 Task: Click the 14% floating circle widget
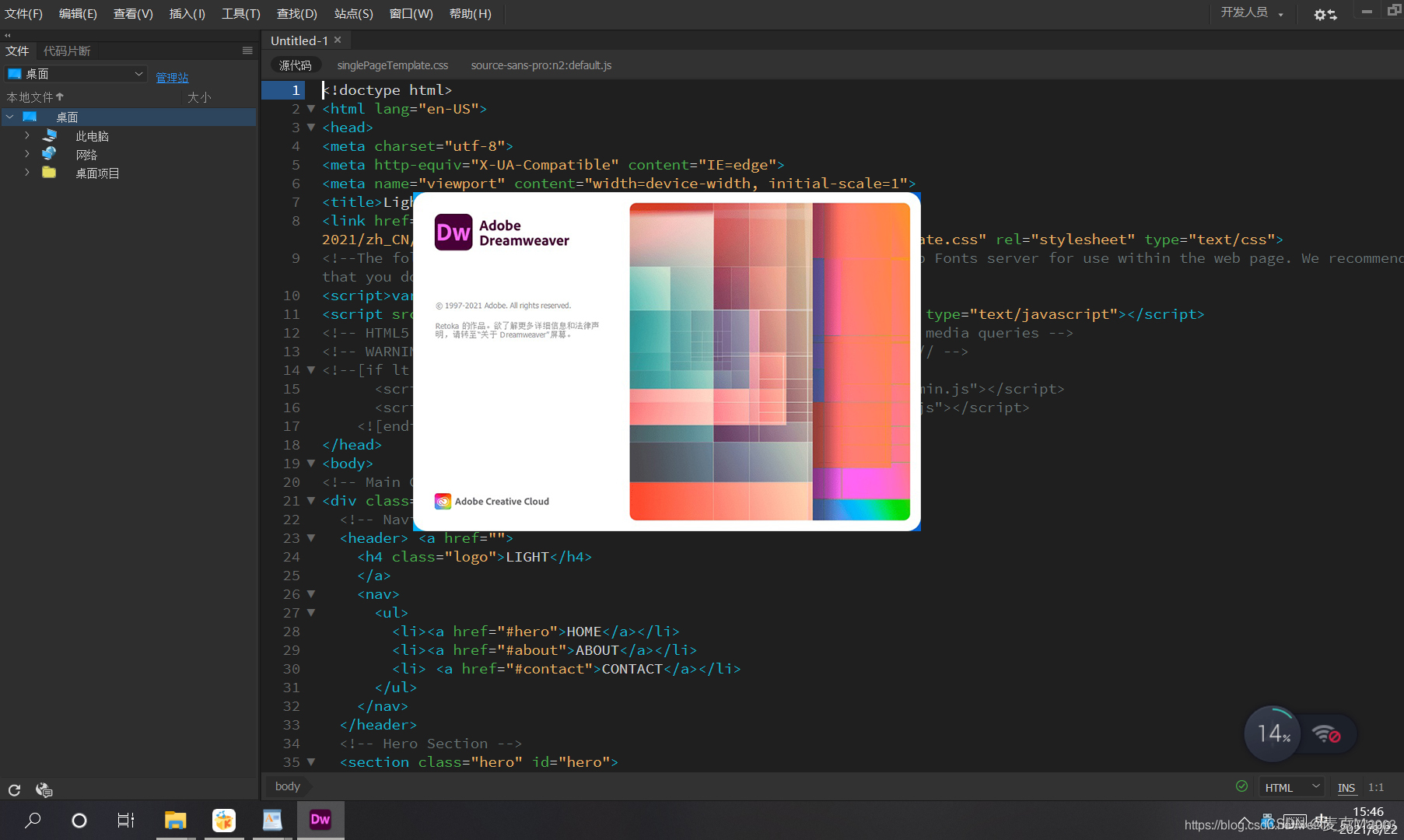(1273, 733)
